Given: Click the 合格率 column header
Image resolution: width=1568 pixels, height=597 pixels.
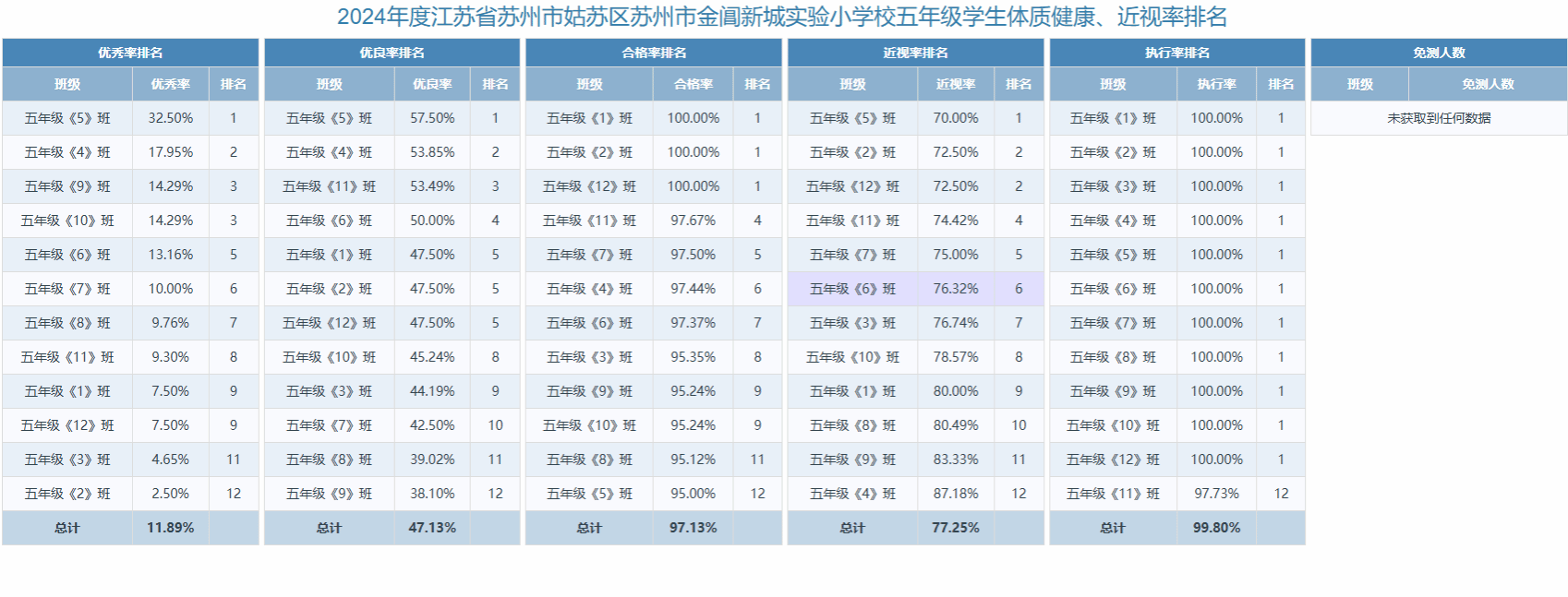Looking at the screenshot, I should pyautogui.click(x=694, y=84).
